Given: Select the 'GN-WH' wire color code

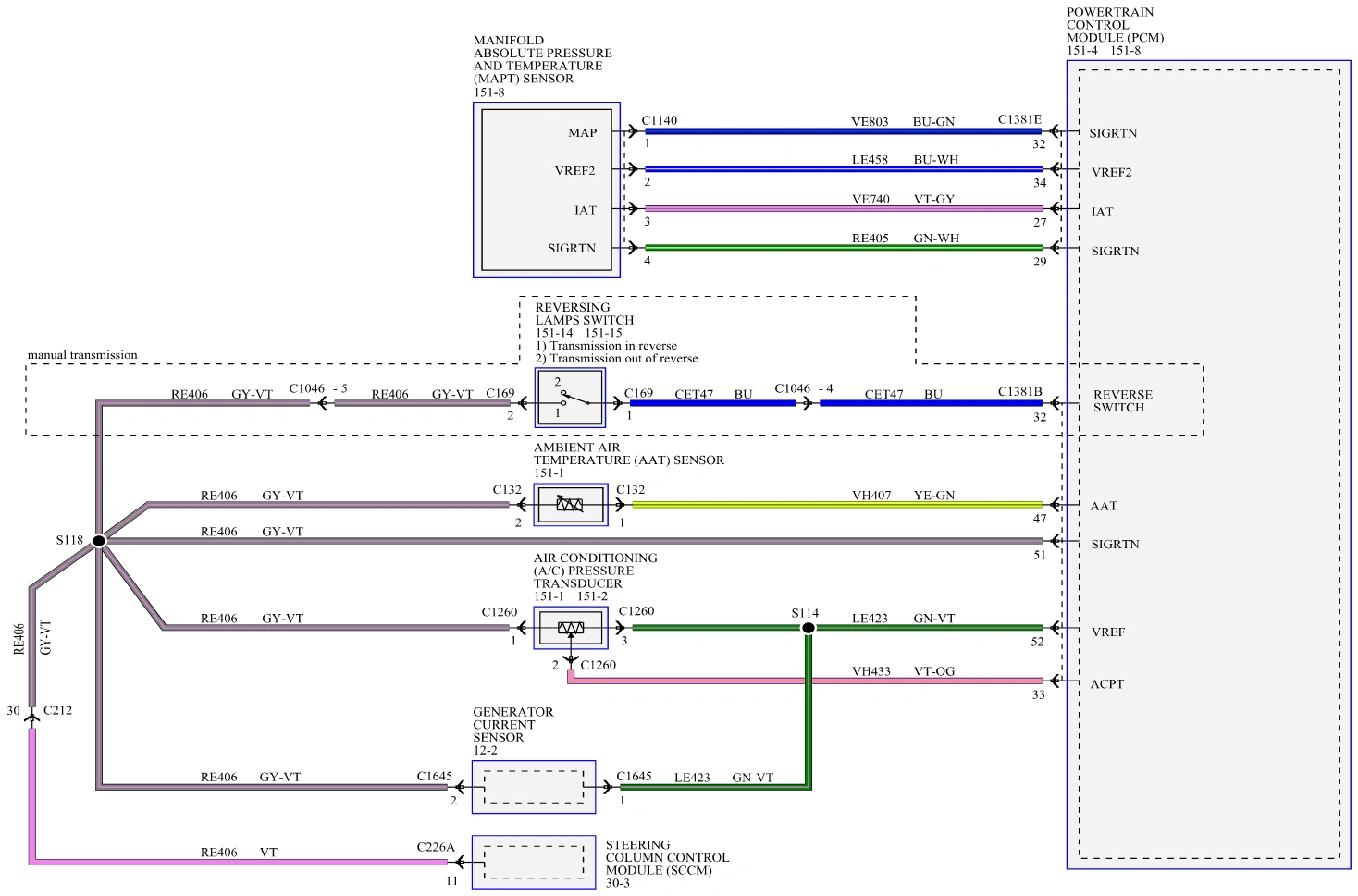Looking at the screenshot, I should (936, 238).
